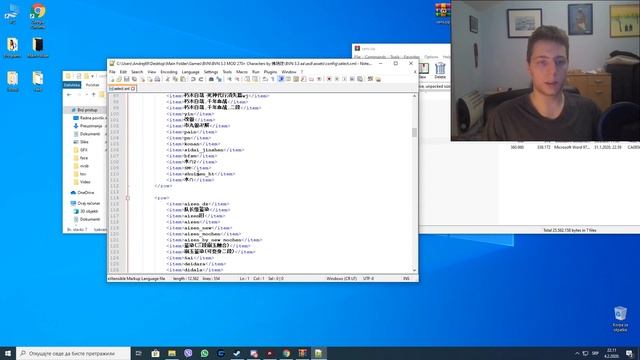The height and width of the screenshot is (360, 640).
Task: Select the select.xml document tab
Action: coord(121,88)
